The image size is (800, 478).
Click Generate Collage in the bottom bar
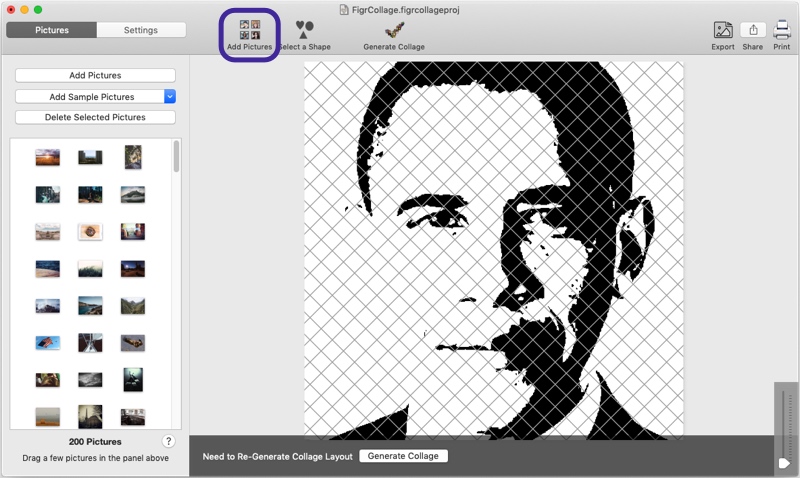click(403, 456)
